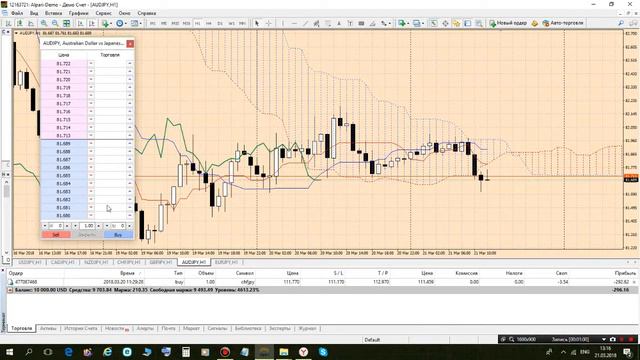
Task: Click price cell 81.713
Action: pyautogui.click(x=64, y=136)
